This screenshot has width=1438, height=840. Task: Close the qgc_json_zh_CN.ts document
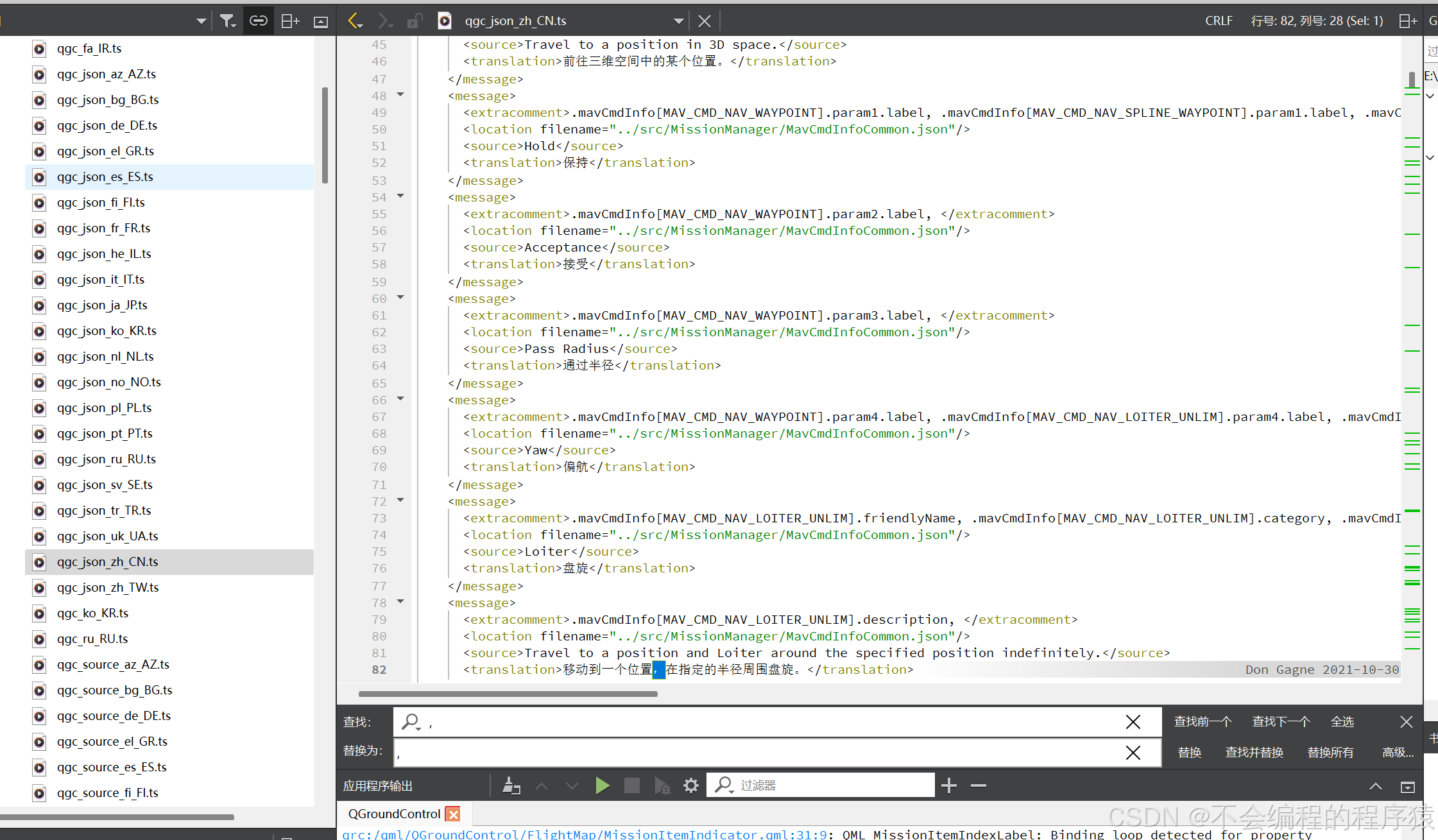(704, 21)
